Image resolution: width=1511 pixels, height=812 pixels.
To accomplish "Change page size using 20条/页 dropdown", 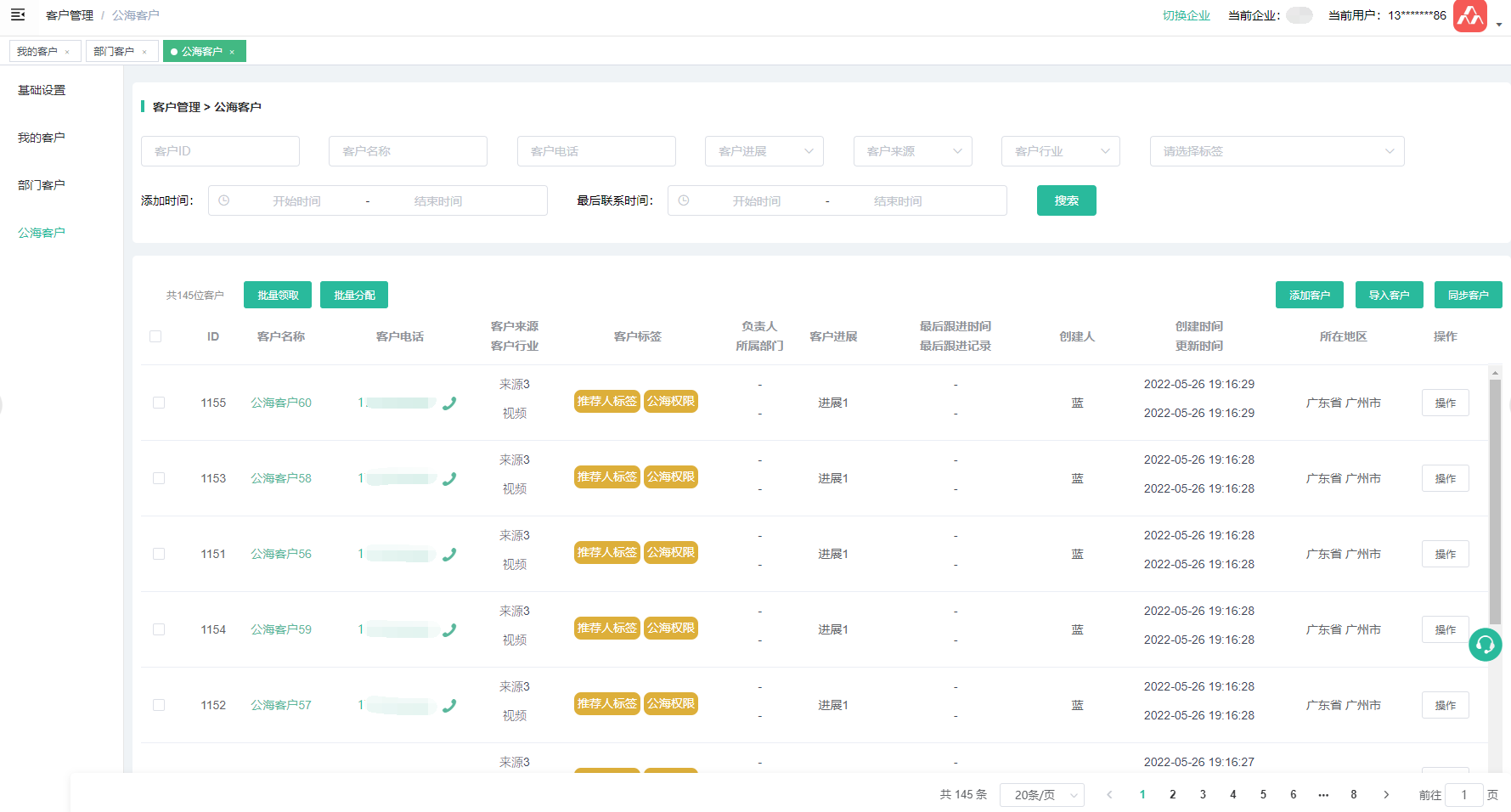I will (1041, 795).
